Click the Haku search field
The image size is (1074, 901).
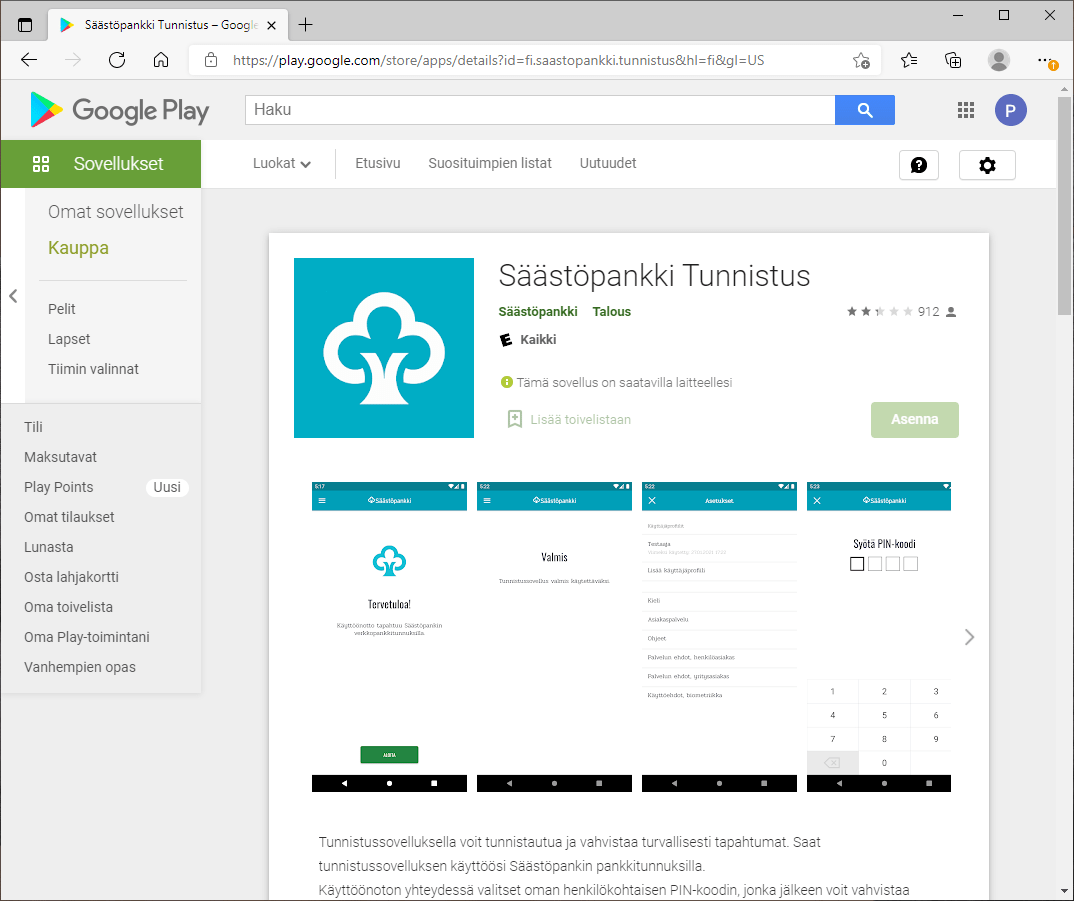tap(540, 110)
